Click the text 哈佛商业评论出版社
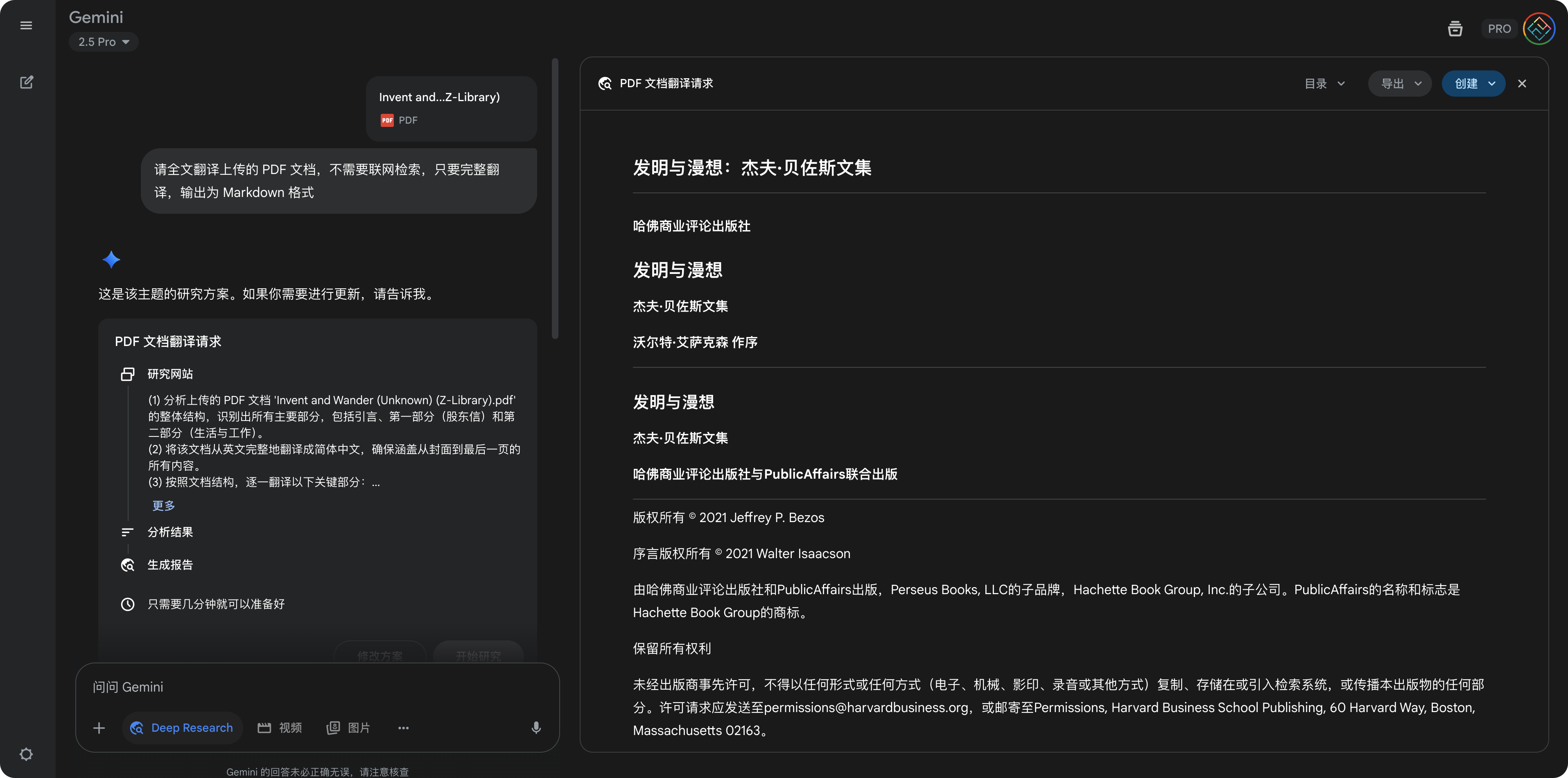Viewport: 1568px width, 778px height. pos(691,226)
